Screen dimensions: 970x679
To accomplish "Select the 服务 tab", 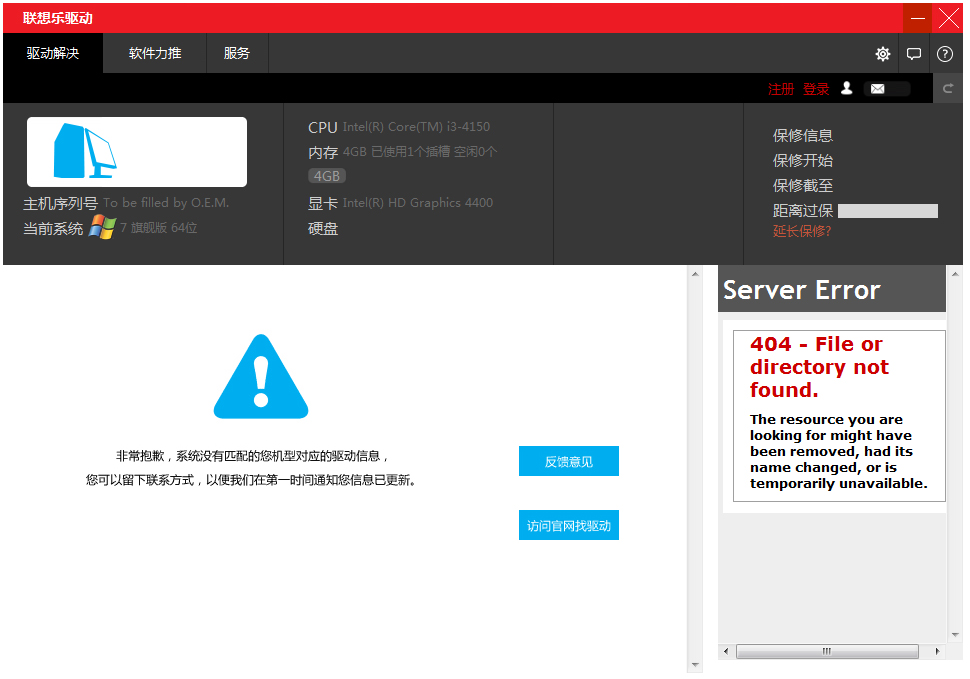I will click(x=237, y=54).
